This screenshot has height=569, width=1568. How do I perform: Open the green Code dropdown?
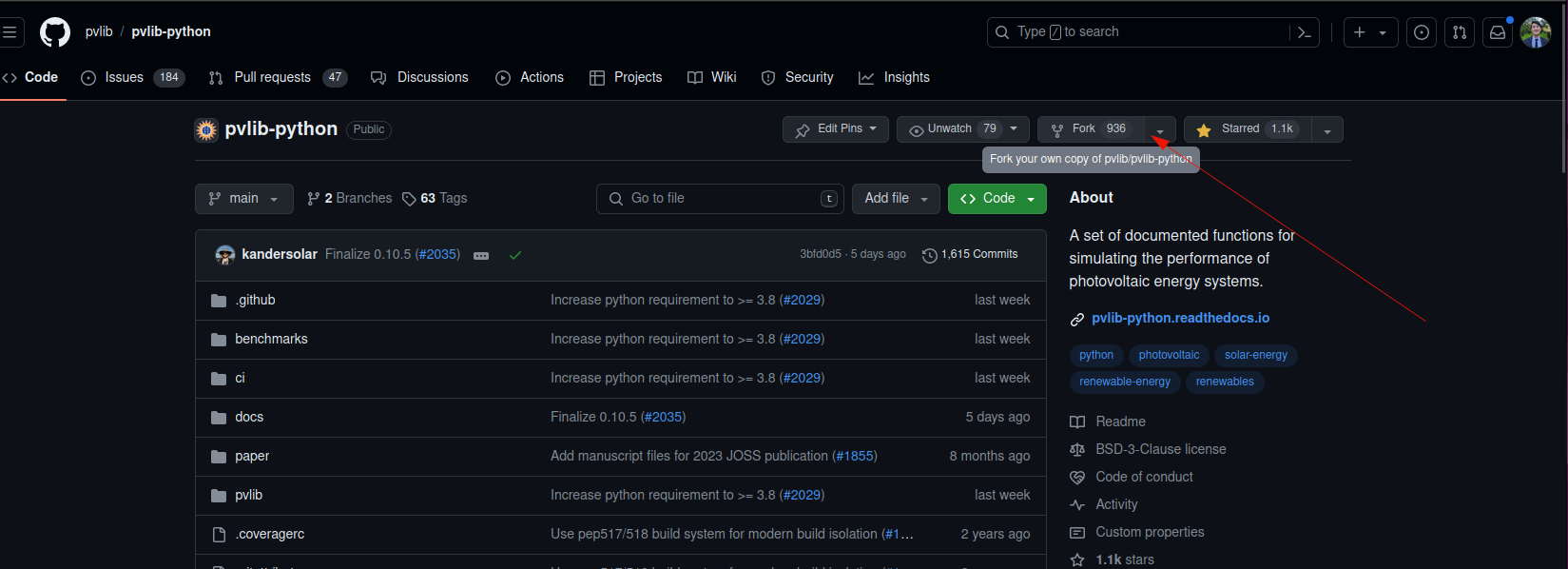click(997, 199)
